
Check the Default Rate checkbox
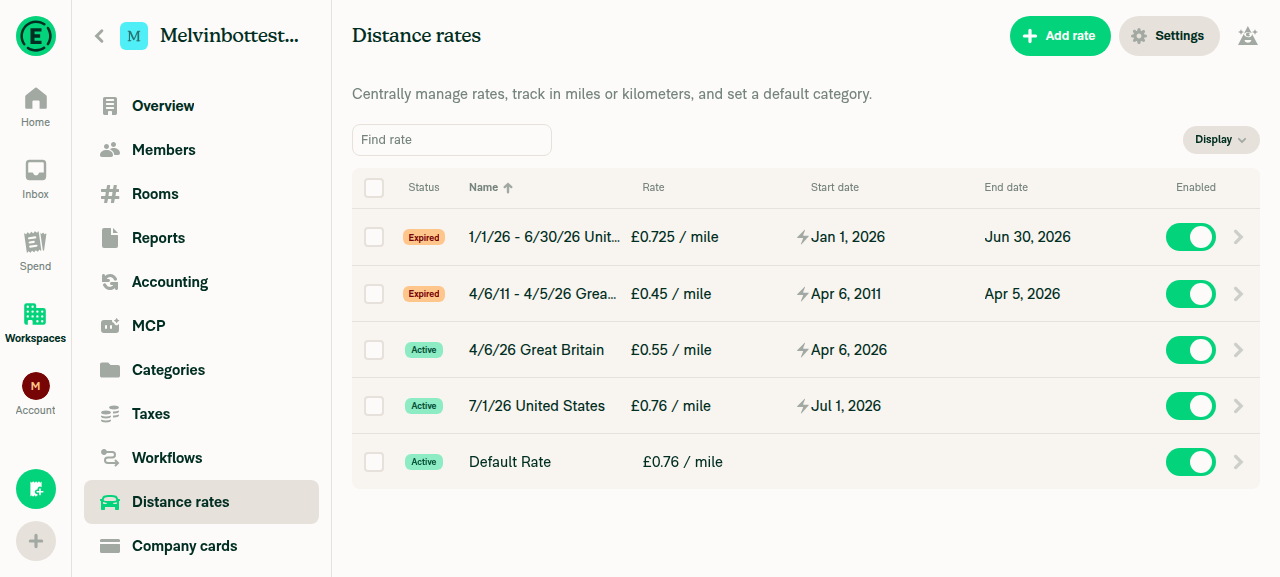click(374, 462)
